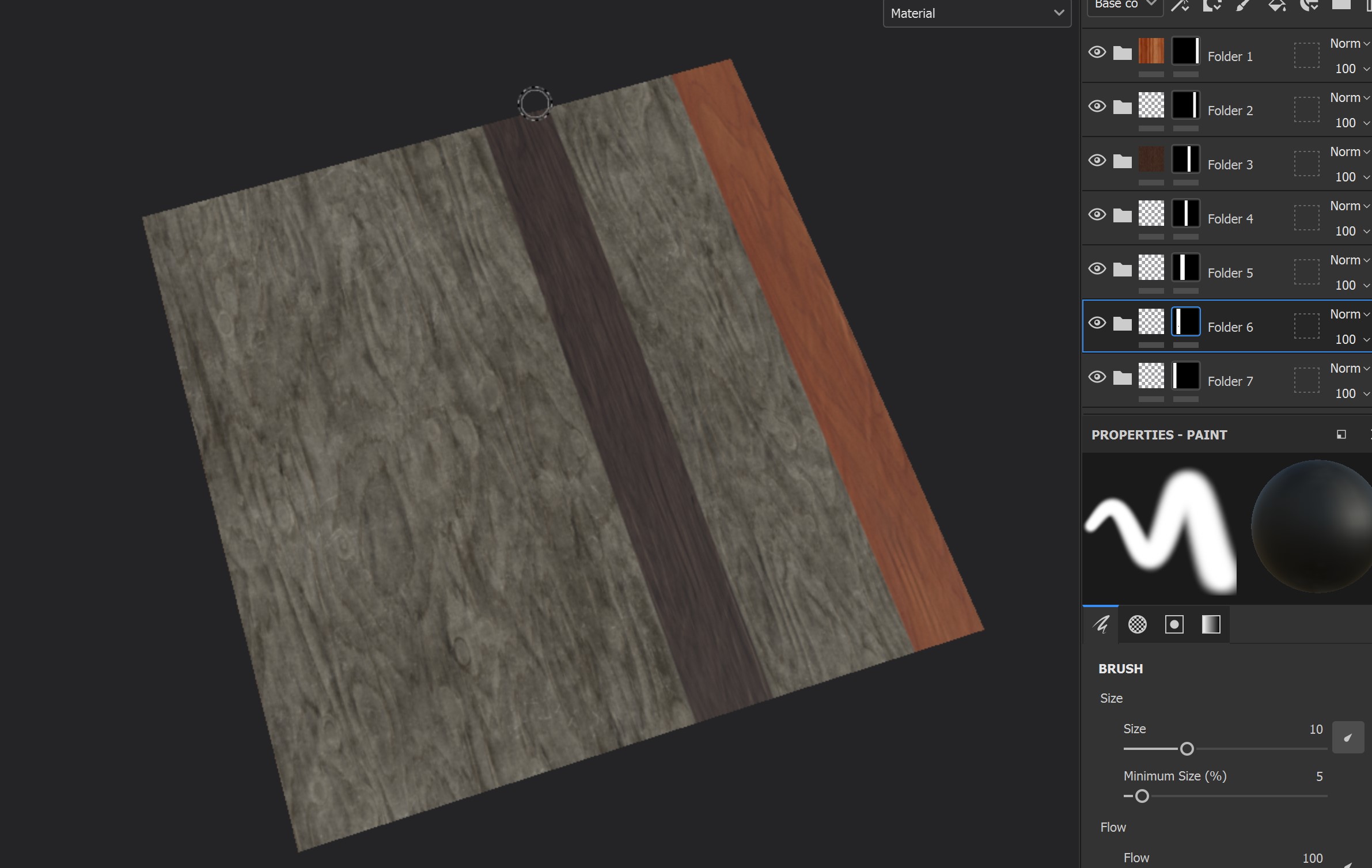
Task: Select the dark wood thumbnail of Folder 3
Action: click(1151, 159)
